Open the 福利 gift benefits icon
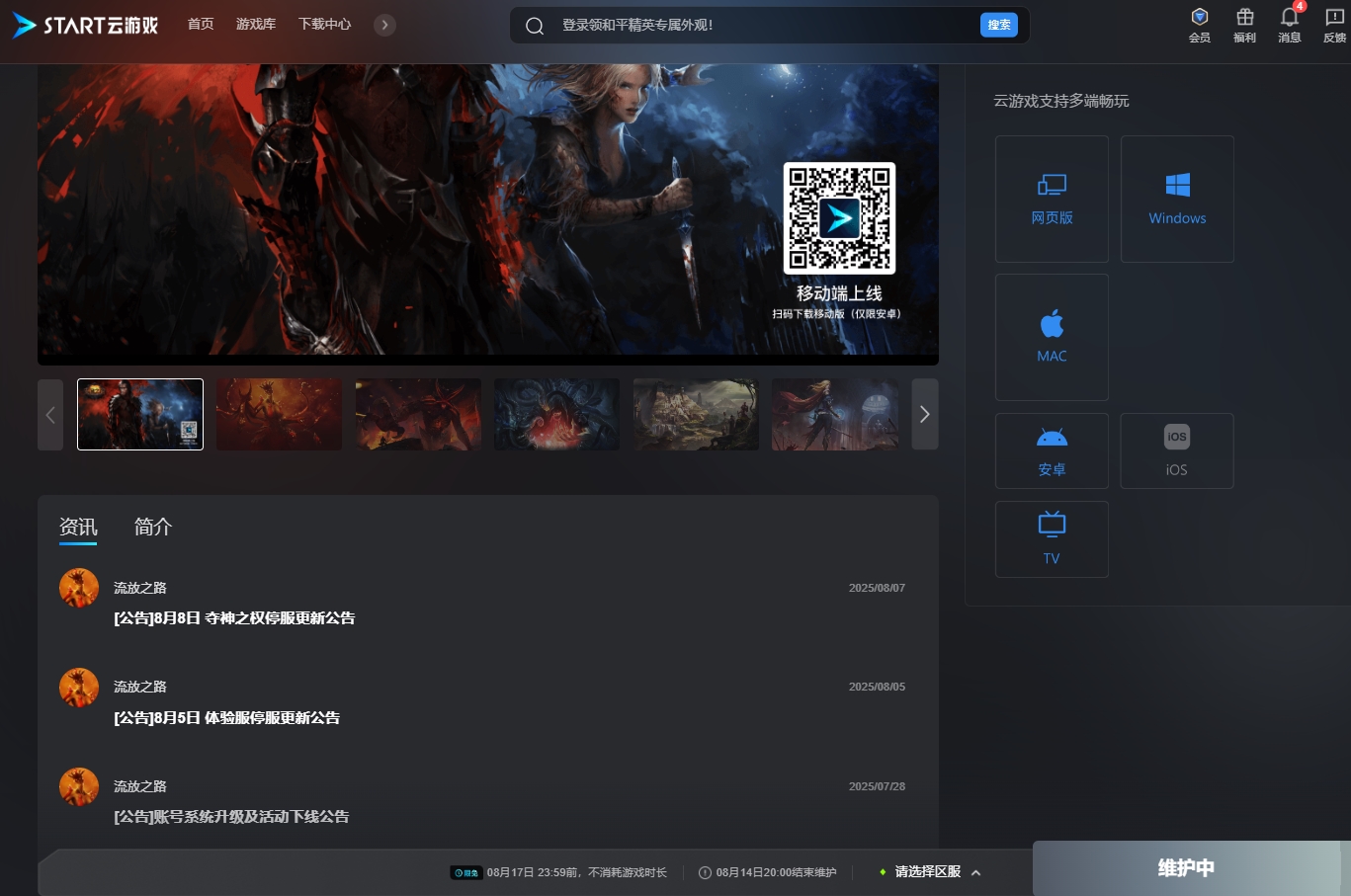The image size is (1351, 896). pyautogui.click(x=1245, y=25)
